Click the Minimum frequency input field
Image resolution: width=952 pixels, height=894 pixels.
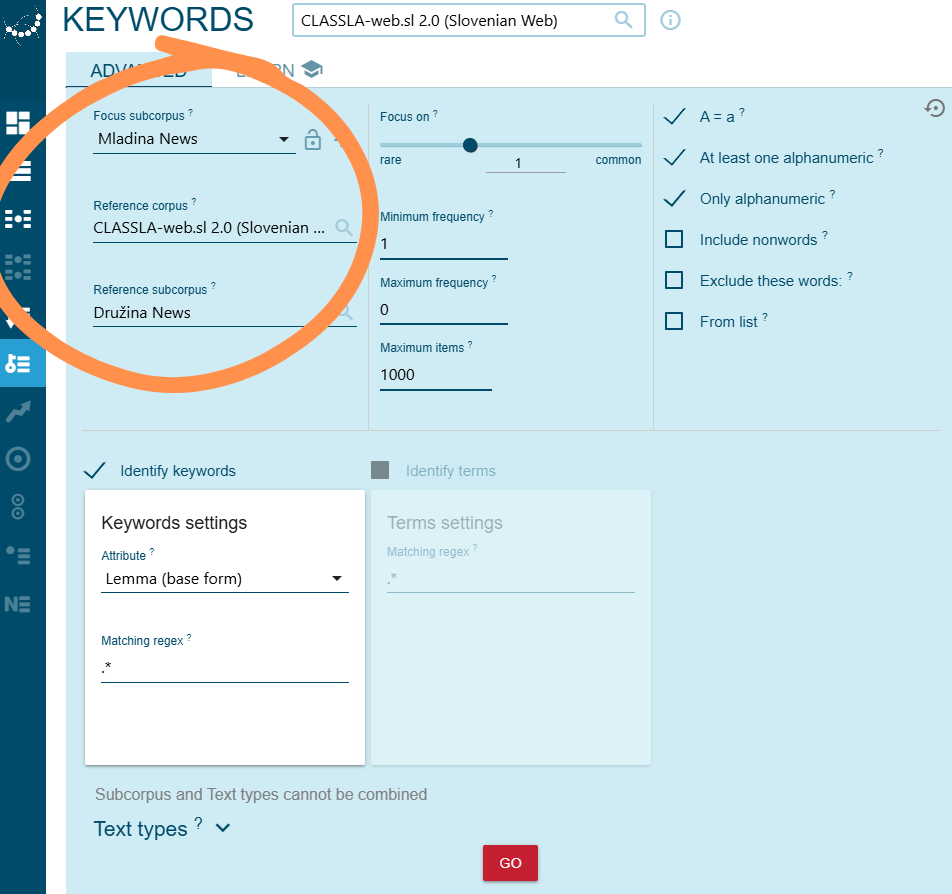point(443,244)
